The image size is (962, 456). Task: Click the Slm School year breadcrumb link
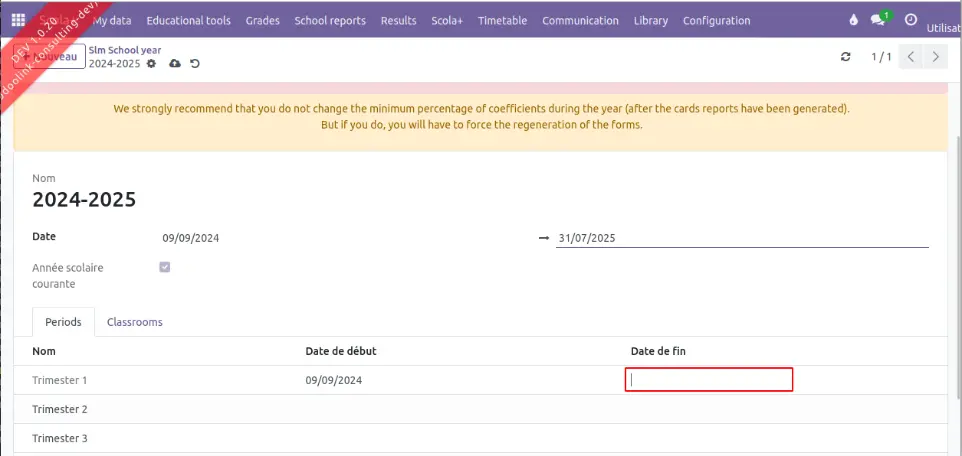[x=125, y=50]
